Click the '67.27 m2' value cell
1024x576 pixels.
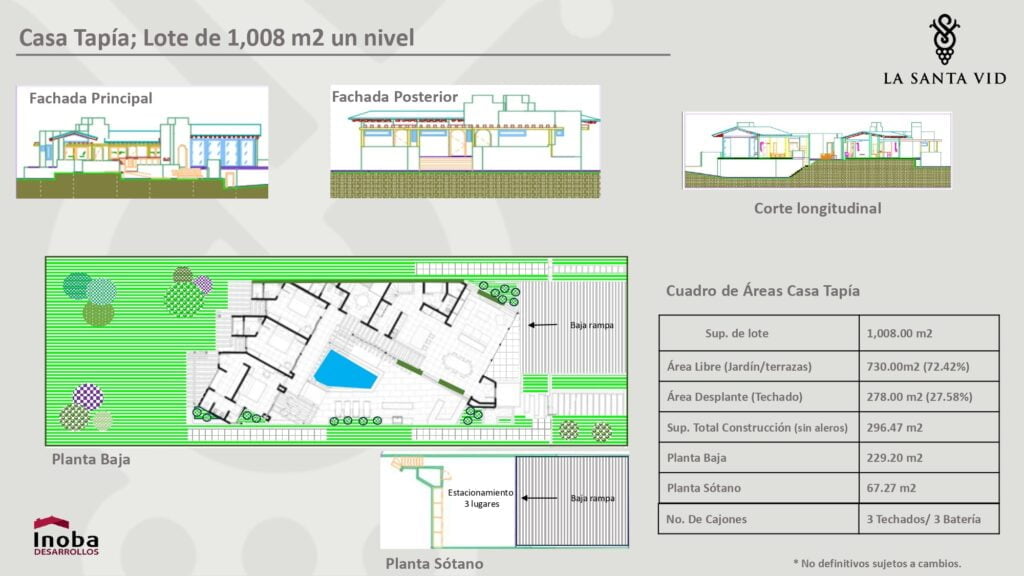click(929, 488)
